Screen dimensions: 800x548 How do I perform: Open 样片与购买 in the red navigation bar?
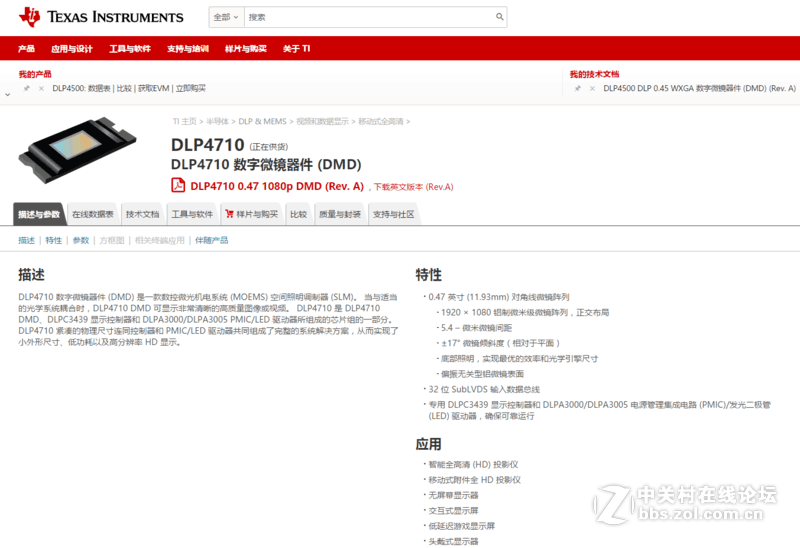point(246,49)
